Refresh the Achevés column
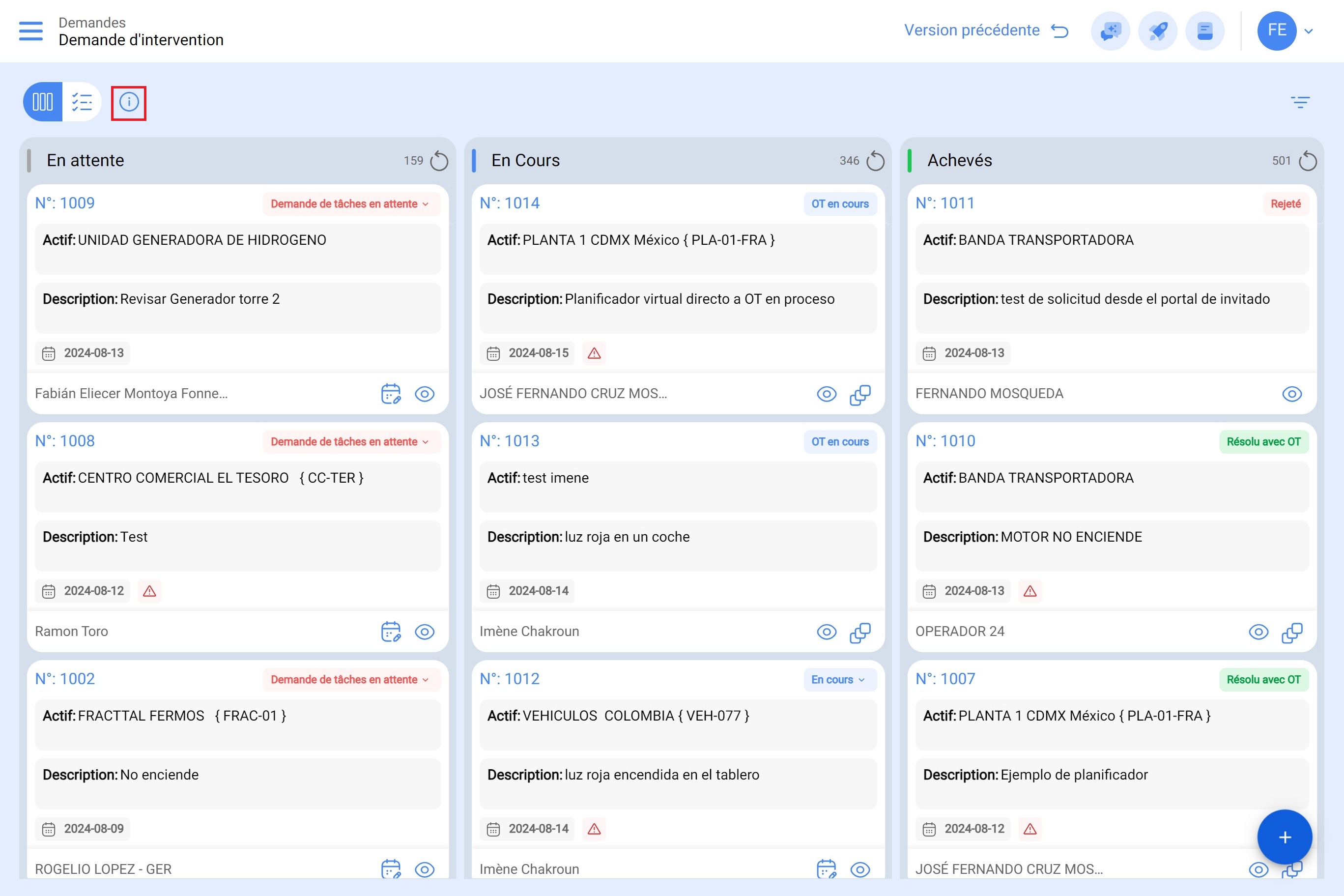1344x896 pixels. tap(1308, 161)
